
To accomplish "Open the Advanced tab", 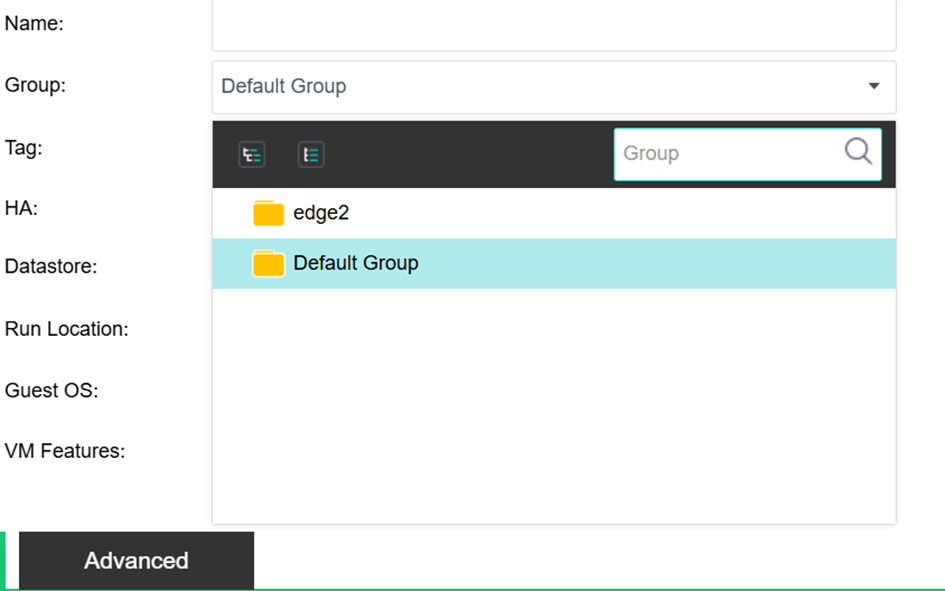I will (x=136, y=561).
